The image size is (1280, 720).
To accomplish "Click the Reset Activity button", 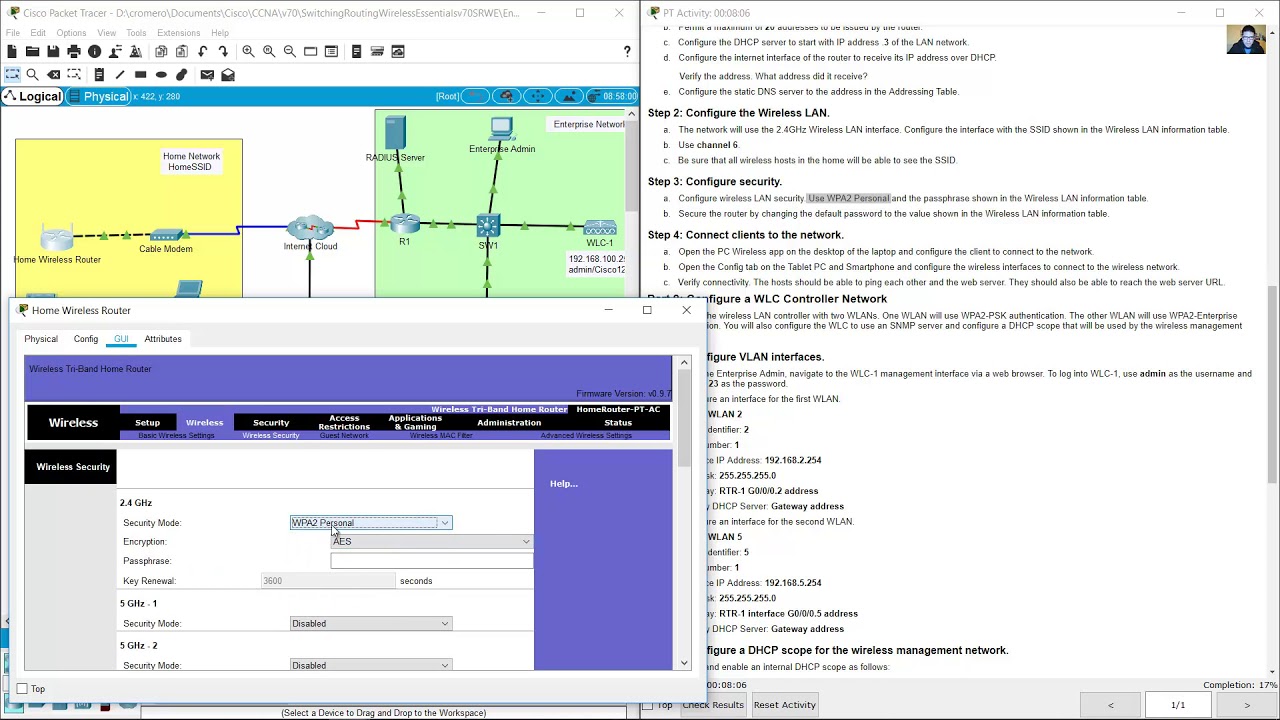I will (785, 705).
